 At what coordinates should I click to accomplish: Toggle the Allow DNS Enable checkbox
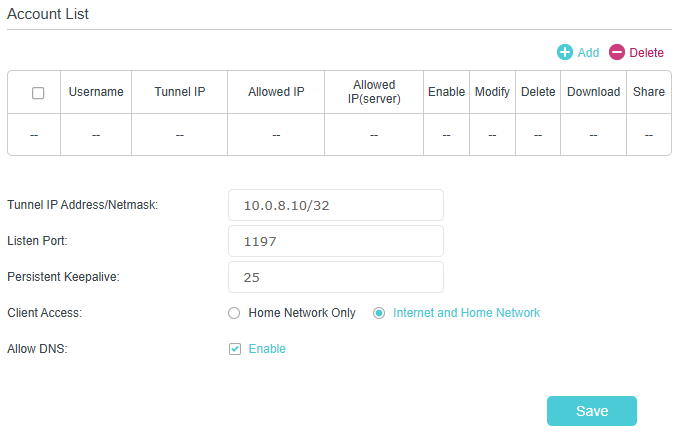[x=235, y=349]
